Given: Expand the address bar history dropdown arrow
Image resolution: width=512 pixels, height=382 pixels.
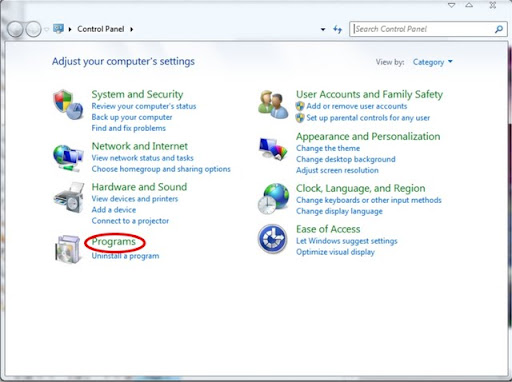Looking at the screenshot, I should tap(323, 29).
